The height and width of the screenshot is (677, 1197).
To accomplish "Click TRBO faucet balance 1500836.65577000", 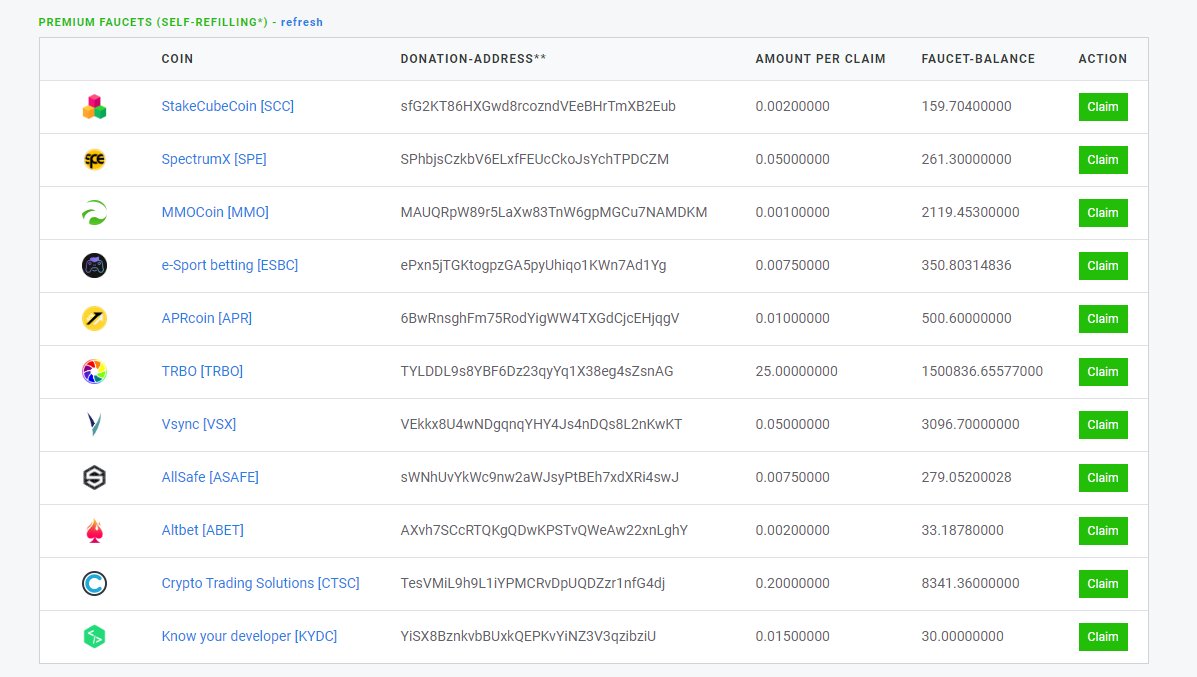I will coord(982,371).
